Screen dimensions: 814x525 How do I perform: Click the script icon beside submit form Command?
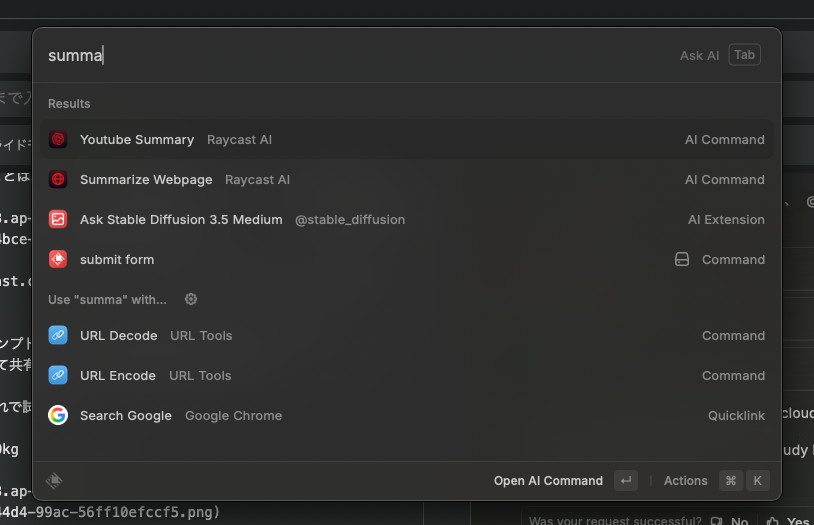(x=682, y=259)
